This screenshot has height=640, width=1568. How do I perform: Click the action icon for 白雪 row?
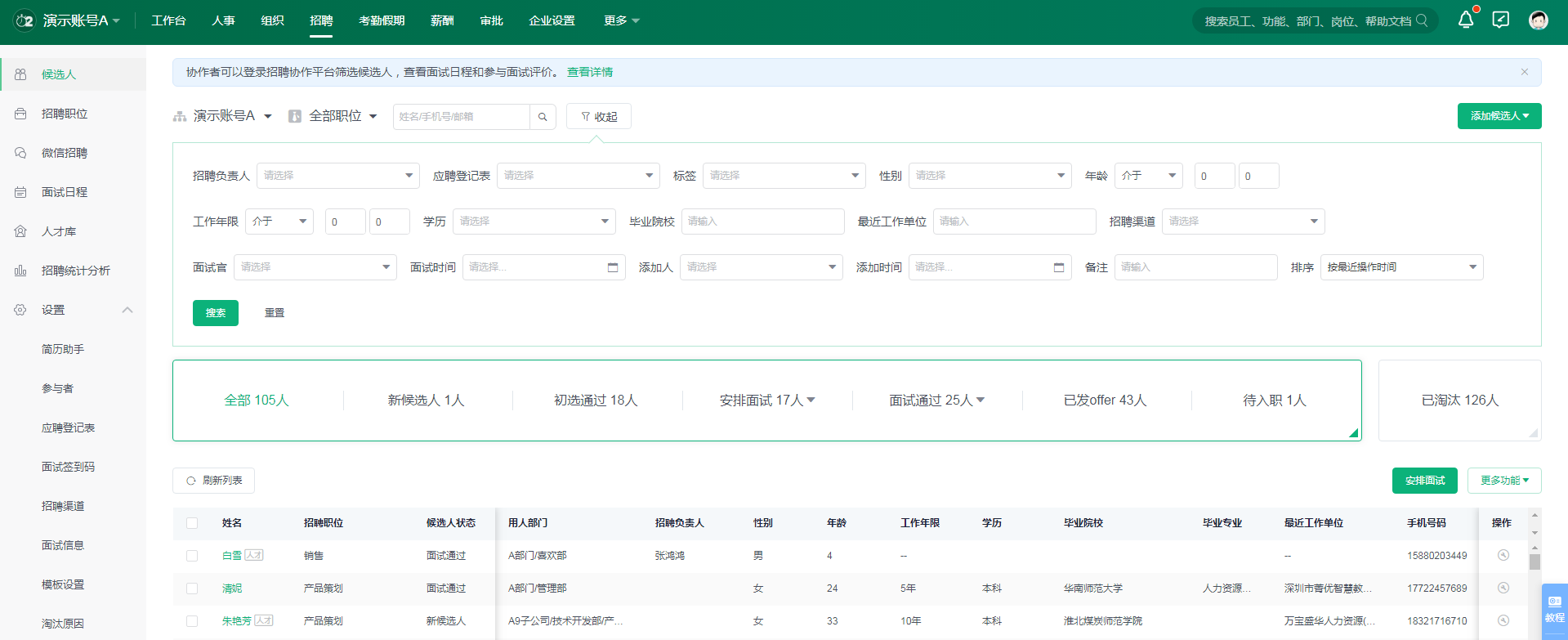click(1503, 555)
